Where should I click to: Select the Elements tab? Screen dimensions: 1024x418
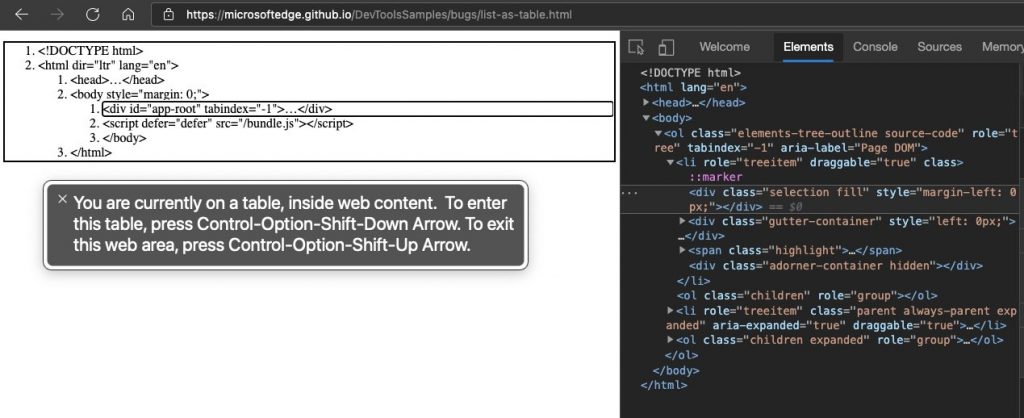[808, 47]
